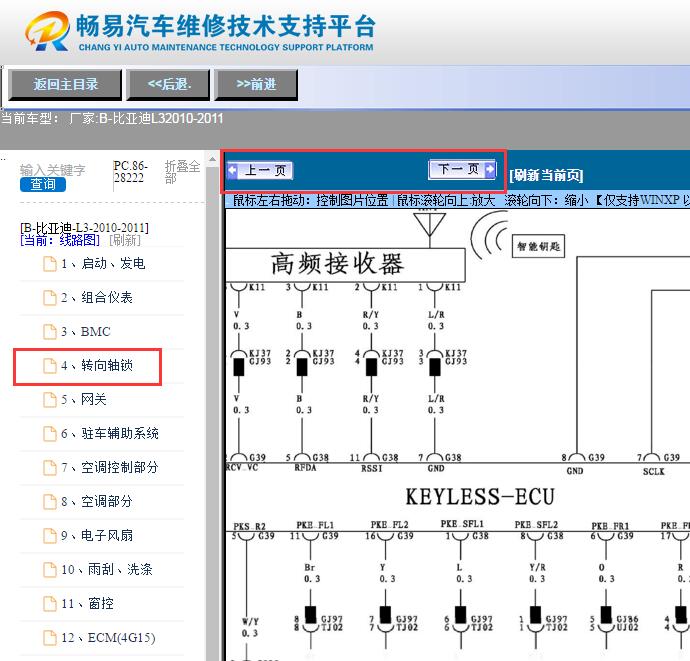690x661 pixels.
Task: Click page icon beside 电子风扇
Action: click(x=50, y=536)
